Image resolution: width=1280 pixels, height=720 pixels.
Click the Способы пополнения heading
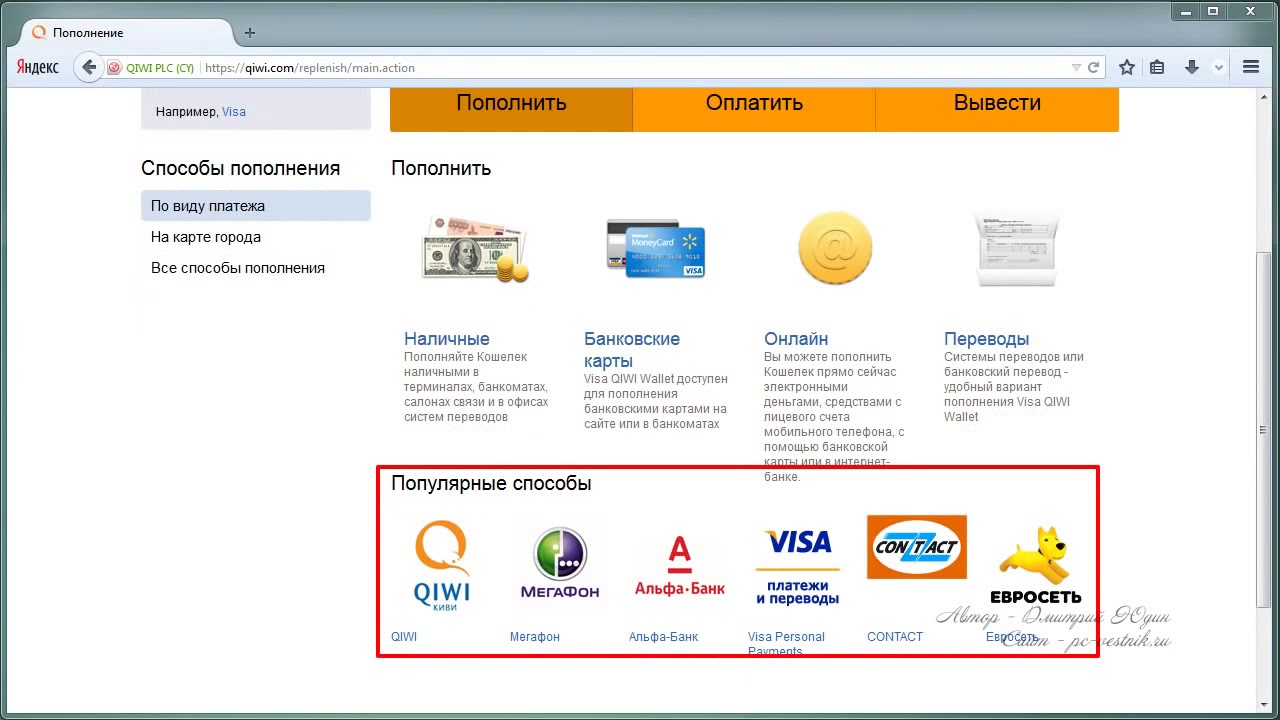pos(240,169)
